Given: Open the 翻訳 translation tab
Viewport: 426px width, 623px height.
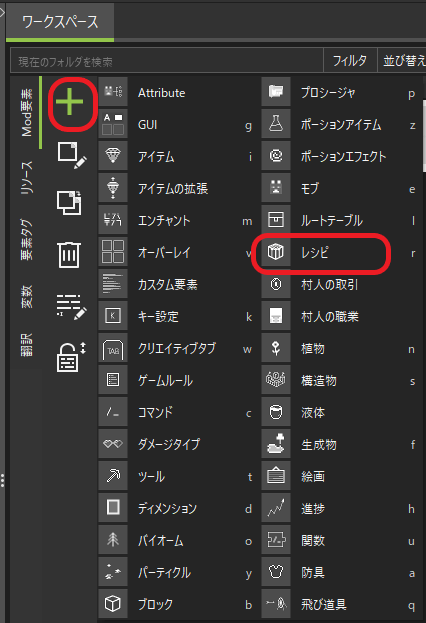Looking at the screenshot, I should 27,344.
